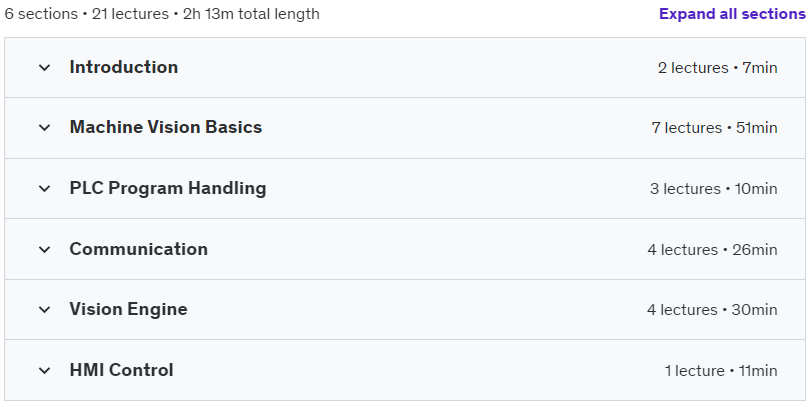This screenshot has width=811, height=407.
Task: Click the chevron next to HMI Control
Action: click(x=44, y=371)
